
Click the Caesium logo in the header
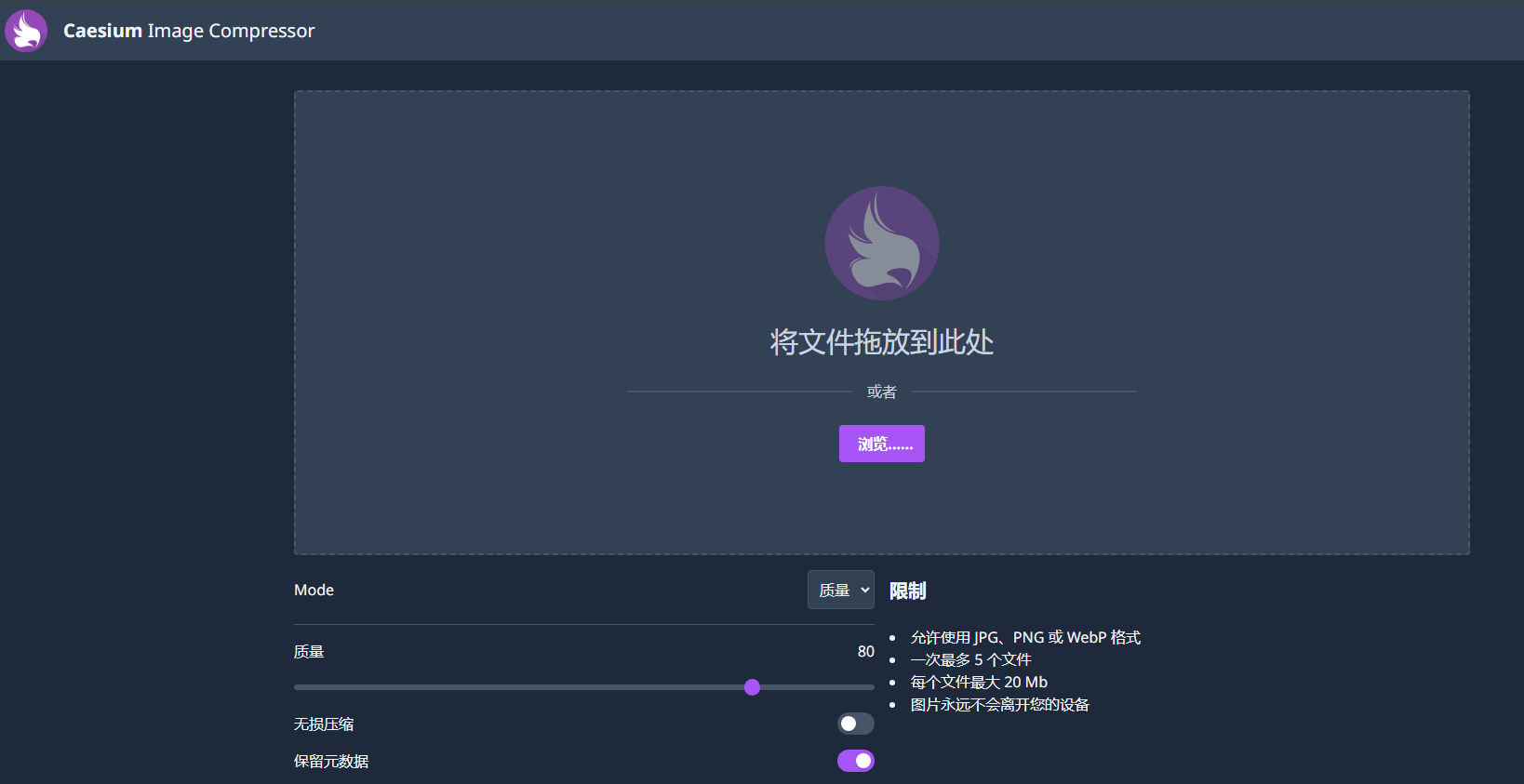[26, 31]
